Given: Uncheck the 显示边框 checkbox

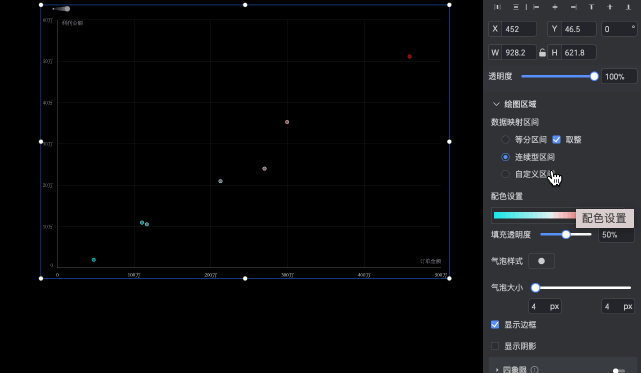Looking at the screenshot, I should pyautogui.click(x=495, y=324).
